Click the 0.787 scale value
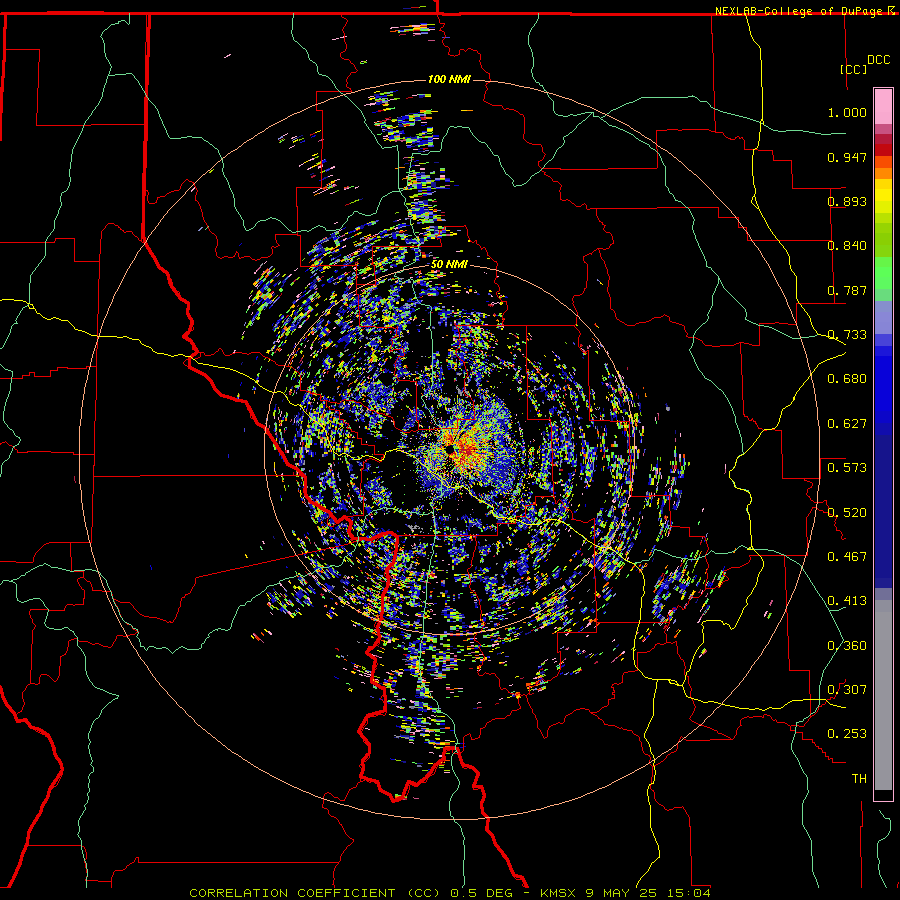The height and width of the screenshot is (900, 900). pyautogui.click(x=847, y=290)
